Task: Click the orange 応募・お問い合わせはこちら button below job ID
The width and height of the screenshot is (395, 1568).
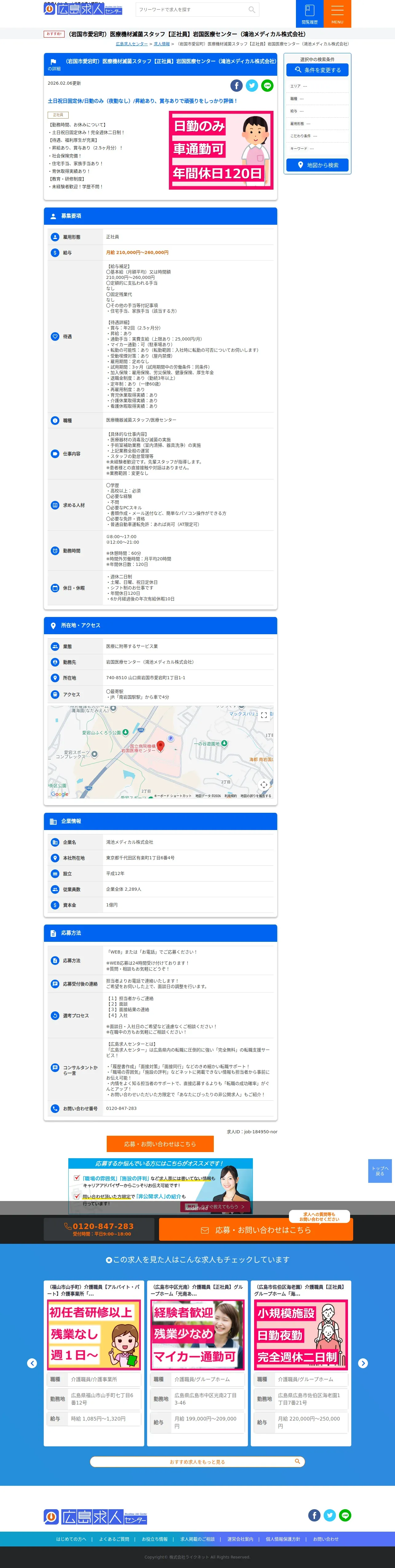Action: pyautogui.click(x=160, y=1144)
